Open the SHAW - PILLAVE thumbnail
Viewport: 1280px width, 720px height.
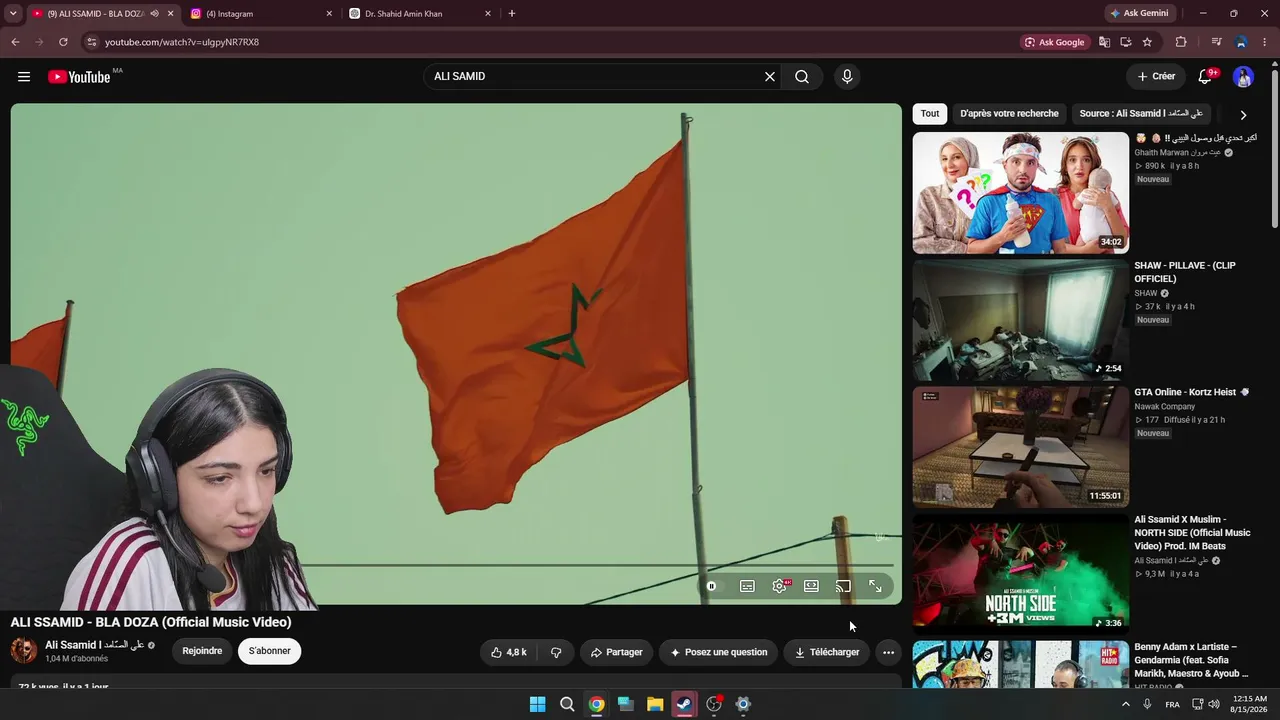tap(1021, 320)
